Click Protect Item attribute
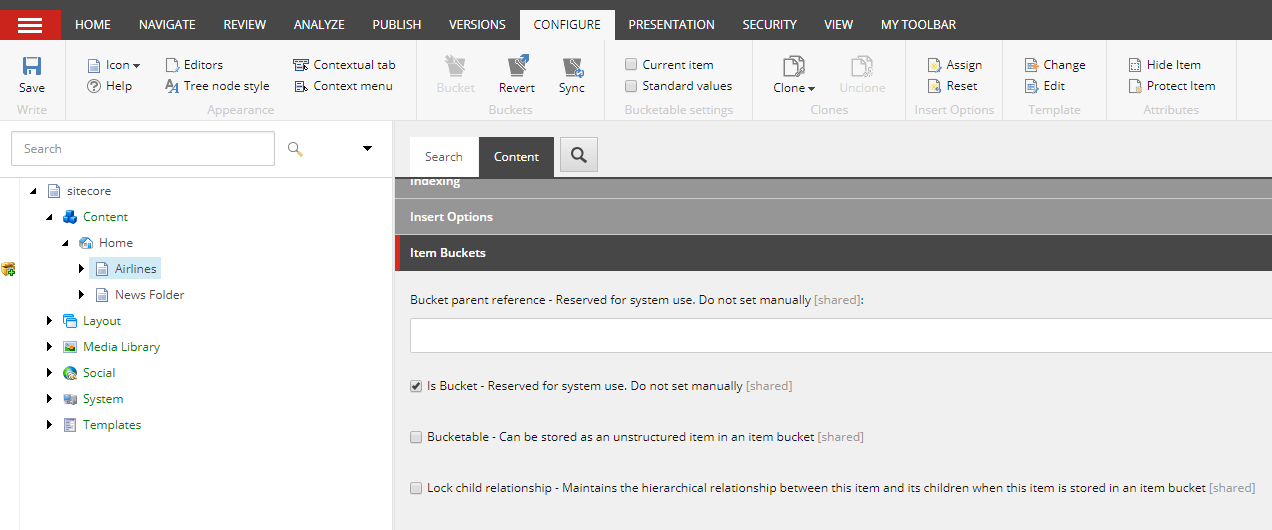1272x530 pixels. tap(1172, 86)
